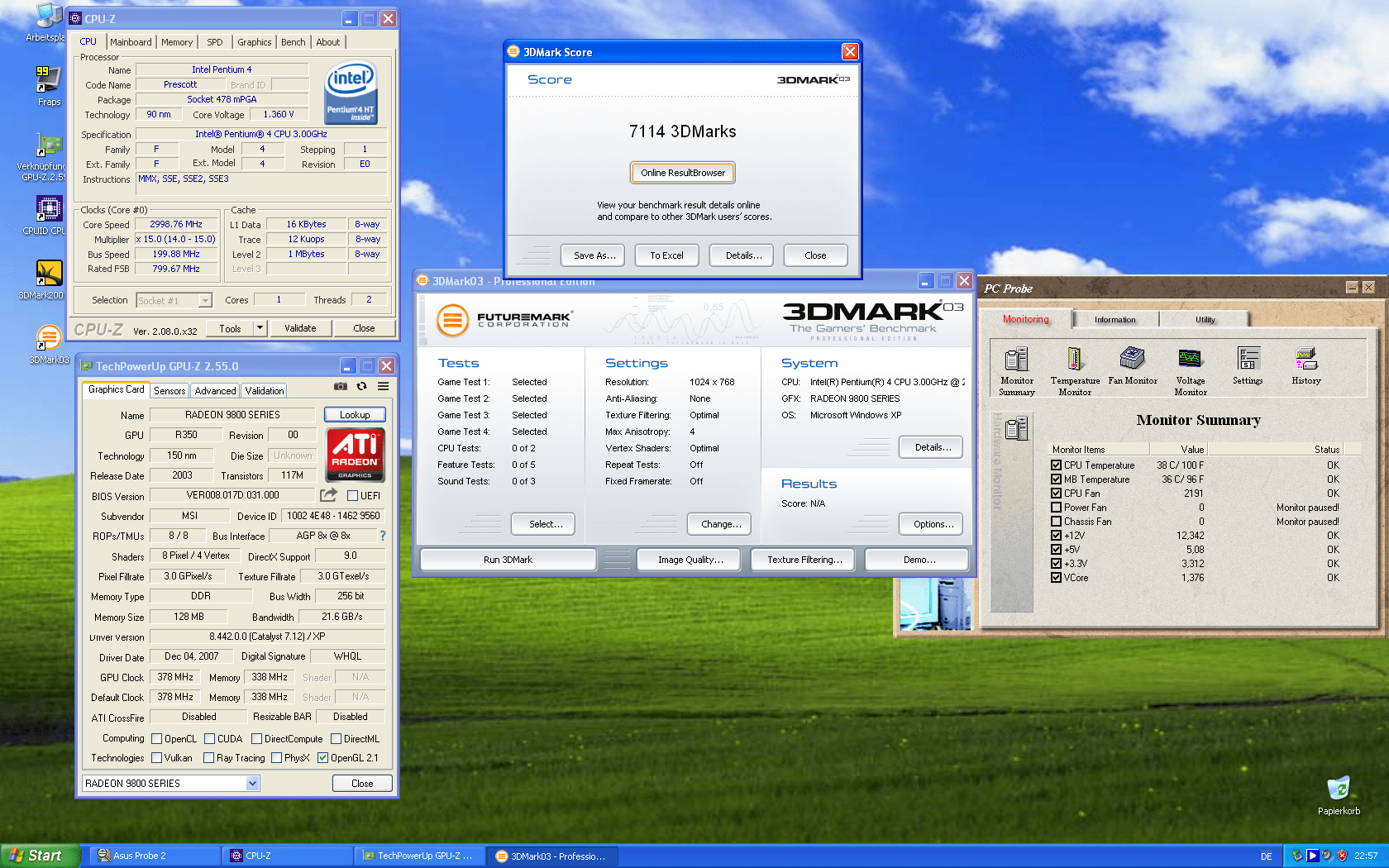
Task: Switch to the Information tab in PC Probe
Action: [x=1115, y=320]
